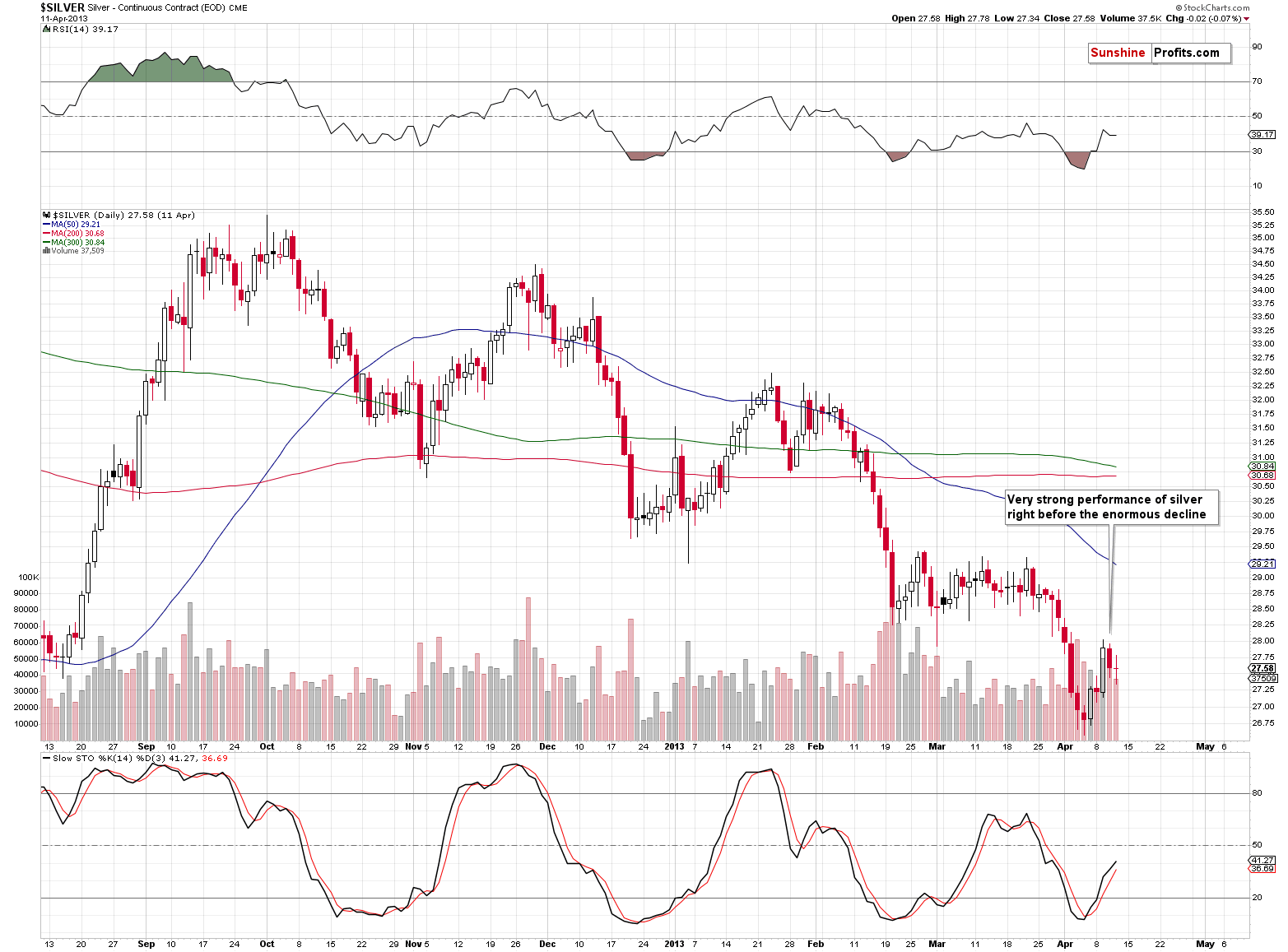Click the 37509 volume tag on axis
1288x952 pixels.
[x=1263, y=678]
